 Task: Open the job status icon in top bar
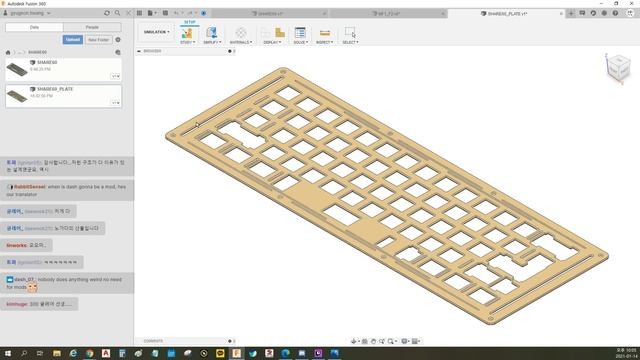[x=593, y=13]
